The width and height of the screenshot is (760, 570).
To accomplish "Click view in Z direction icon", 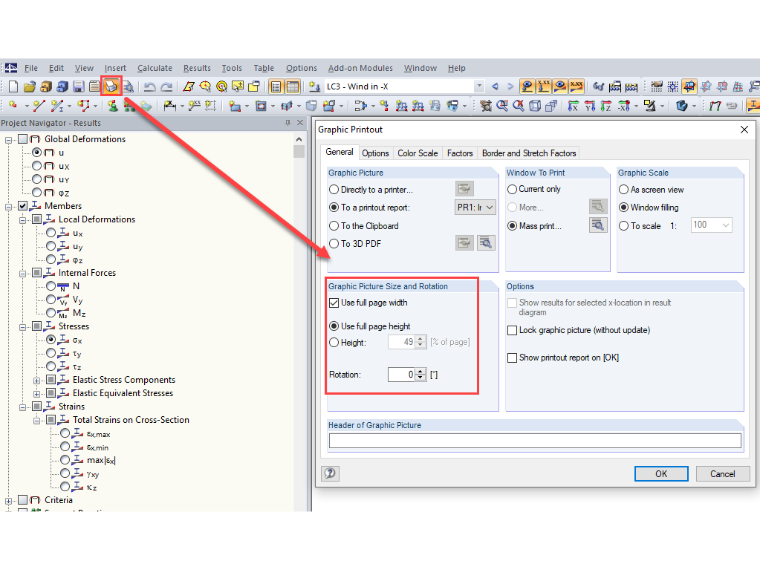I will (606, 106).
